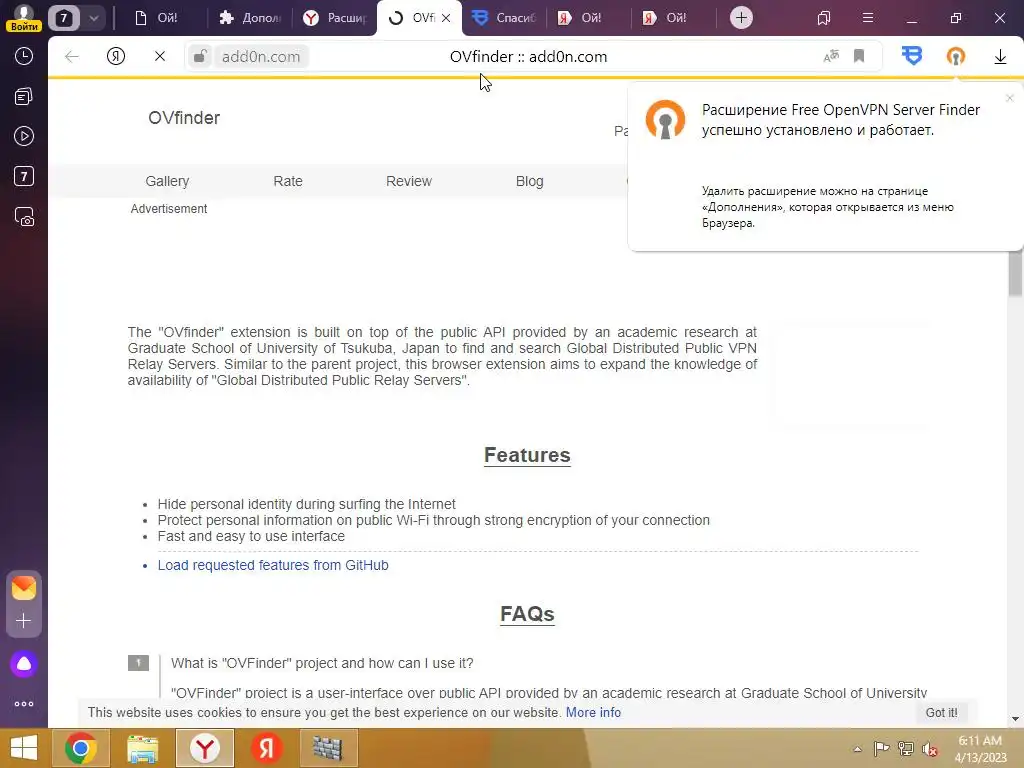Bookmark this page
Screen dimensions: 1024x768
pyautogui.click(x=859, y=56)
